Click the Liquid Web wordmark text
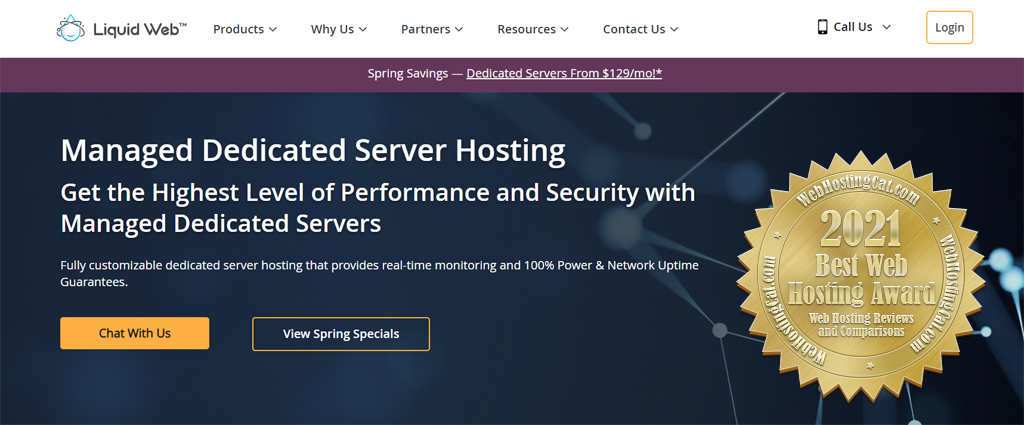The image size is (1024, 425). click(x=140, y=29)
